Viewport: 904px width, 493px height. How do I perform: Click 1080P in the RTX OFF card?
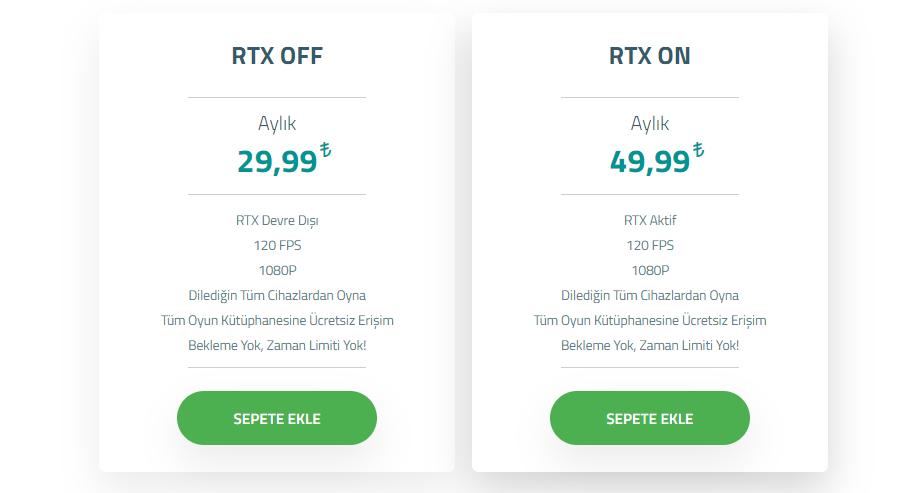coord(277,270)
